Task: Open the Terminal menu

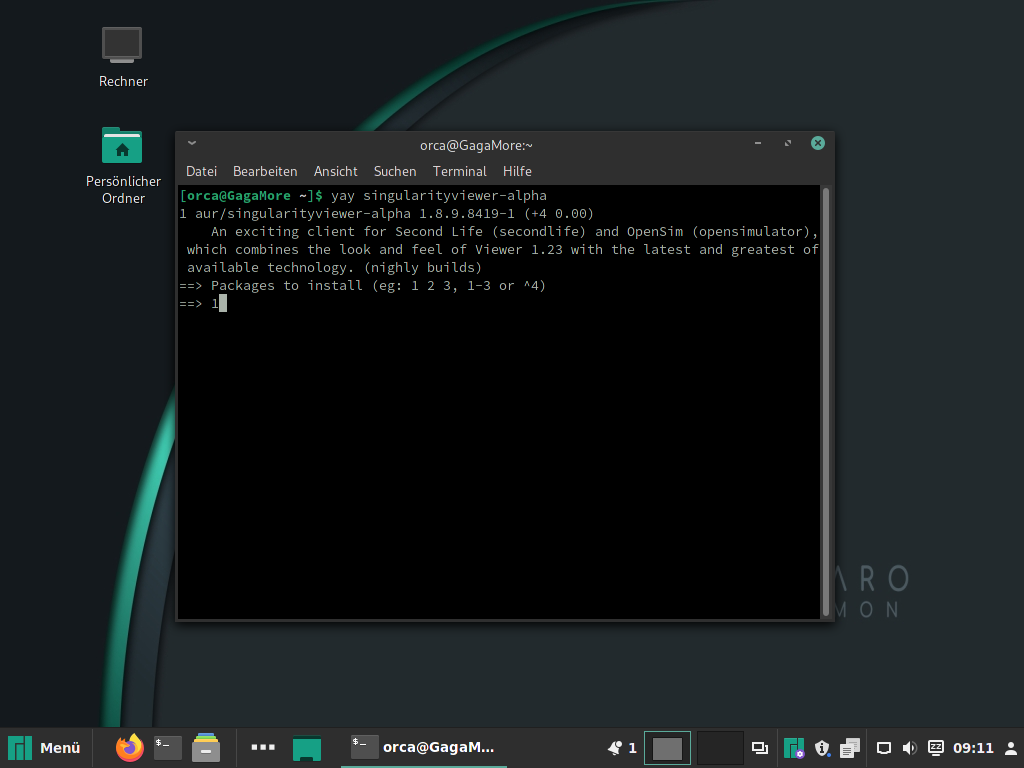Action: click(459, 171)
